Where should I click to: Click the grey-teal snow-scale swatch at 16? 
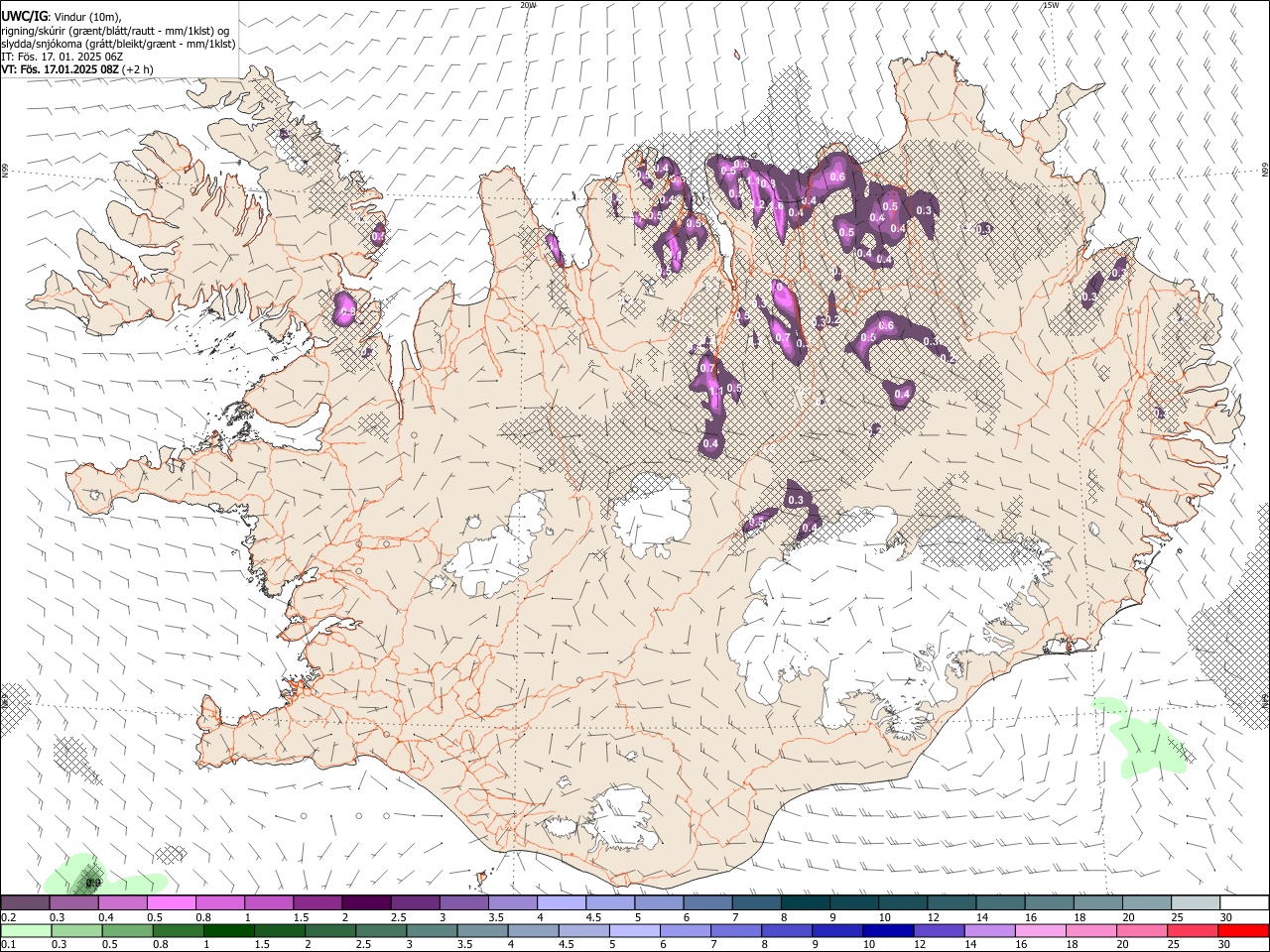(x=1049, y=903)
